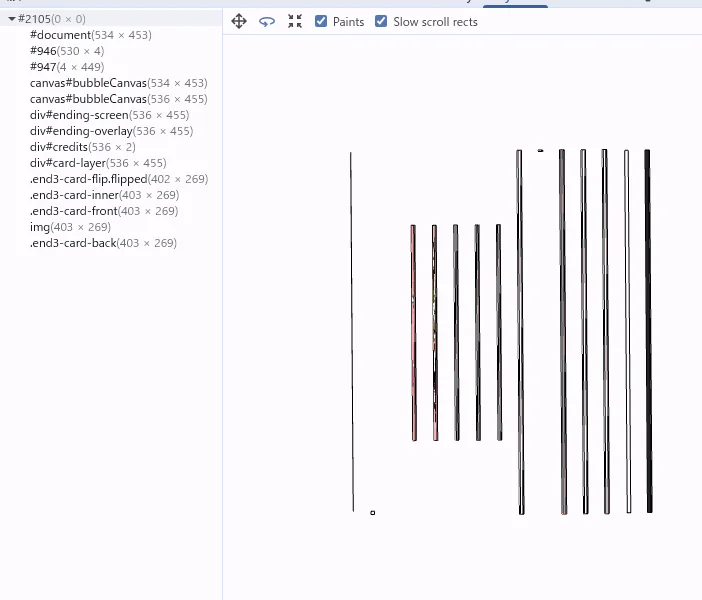This screenshot has height=600, width=702.
Task: Toggle the Paints checkbox
Action: tap(321, 21)
